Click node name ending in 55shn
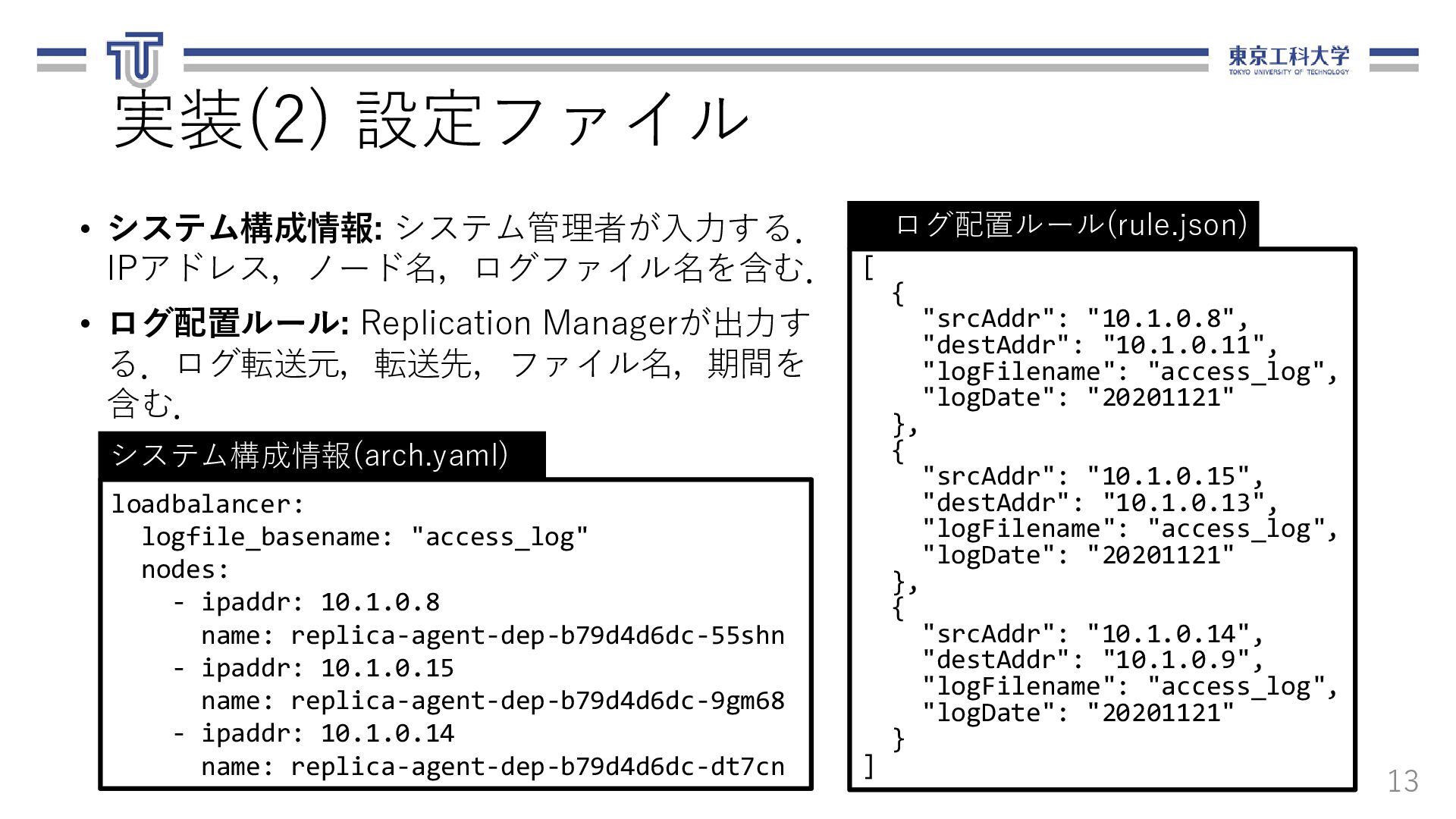Screen dimensions: 1456x819 click(x=492, y=635)
